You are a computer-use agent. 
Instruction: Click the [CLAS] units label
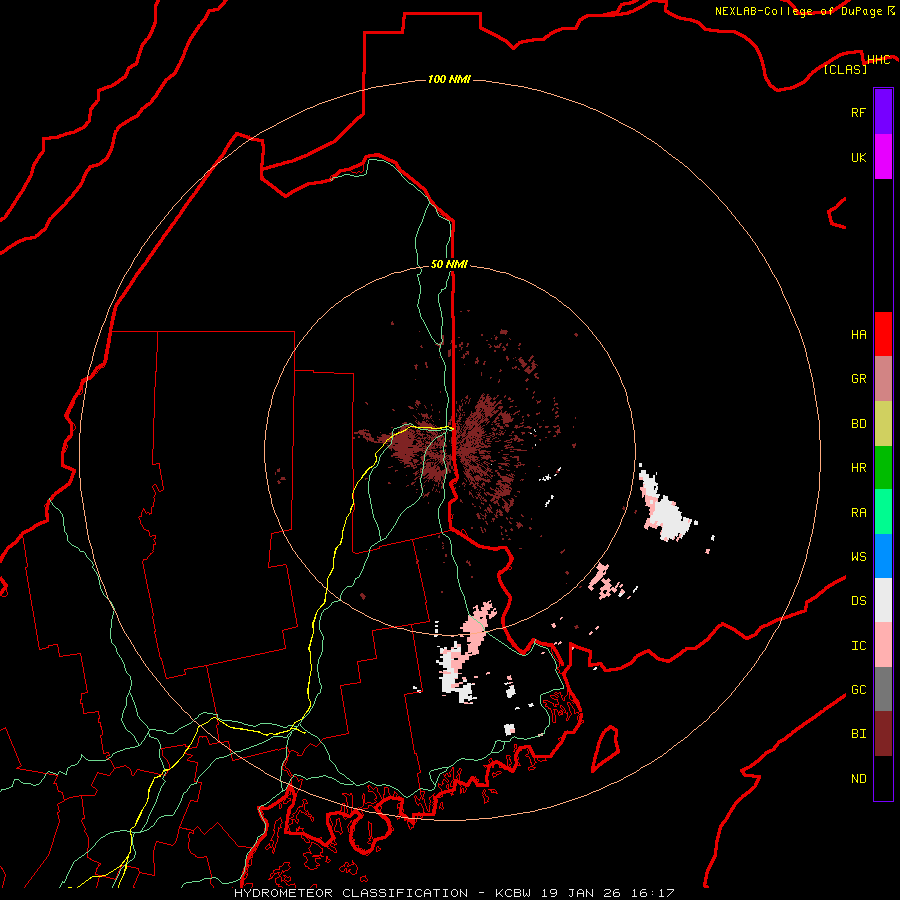[845, 69]
